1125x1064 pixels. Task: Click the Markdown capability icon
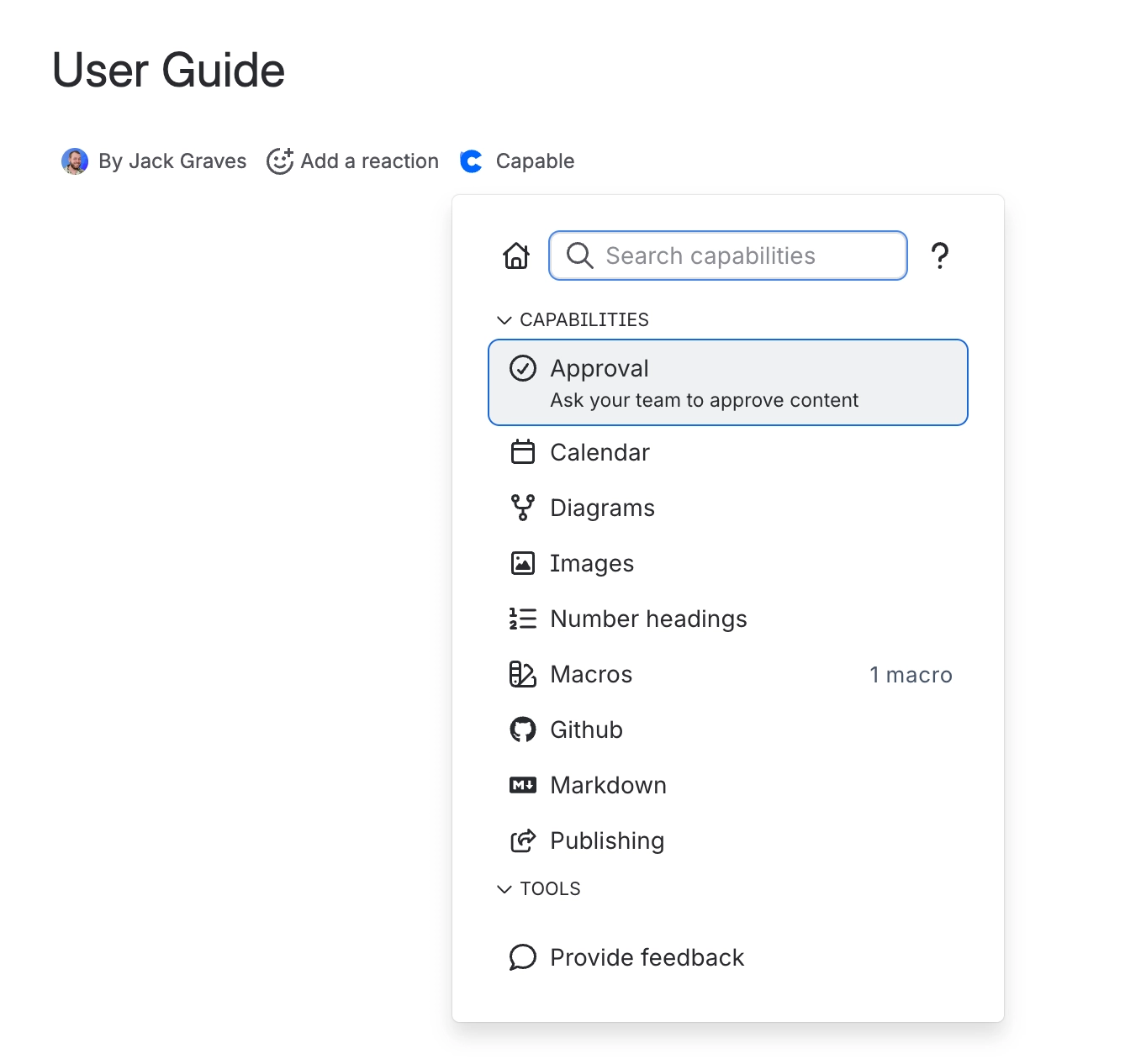tap(523, 784)
